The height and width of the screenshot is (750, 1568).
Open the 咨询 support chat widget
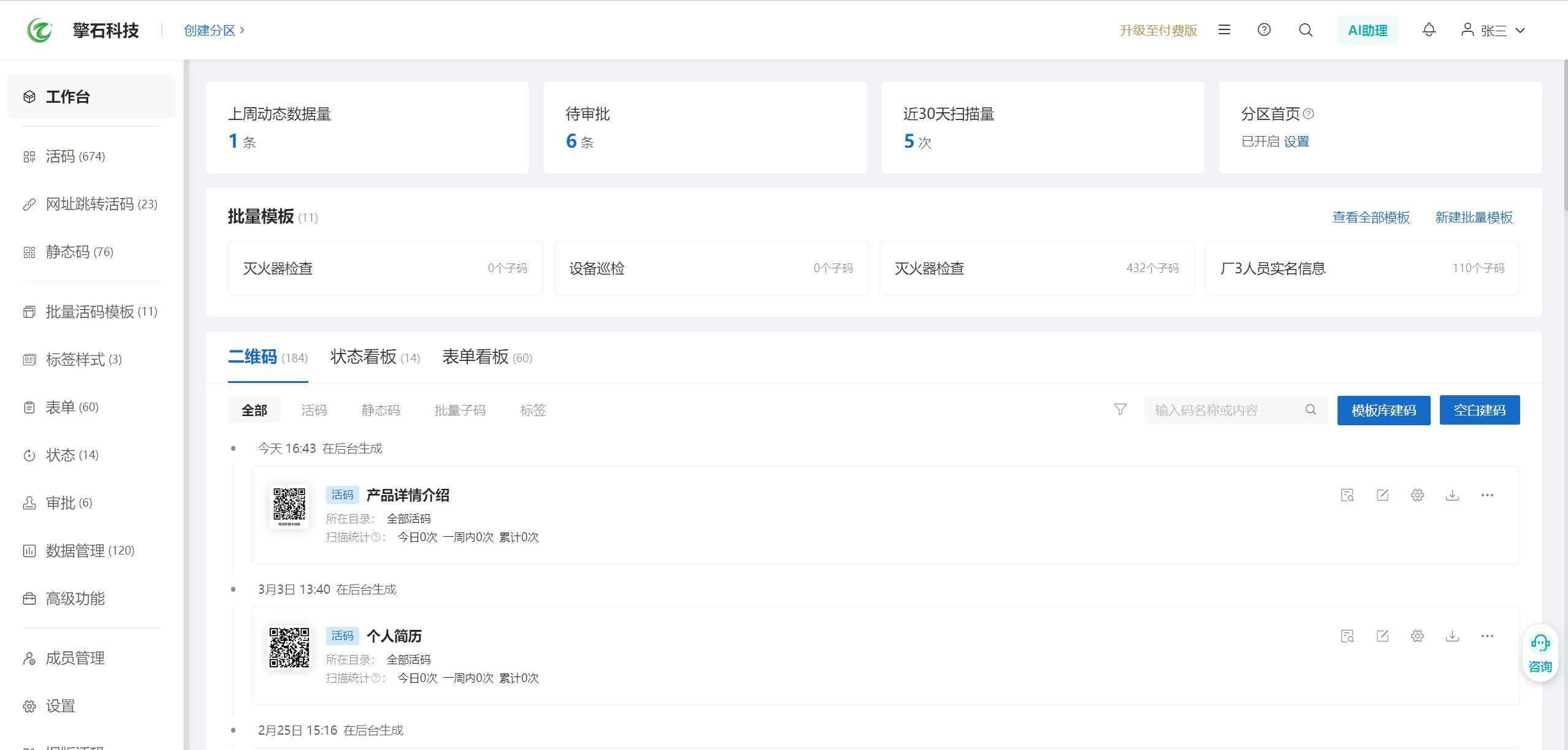[x=1540, y=654]
